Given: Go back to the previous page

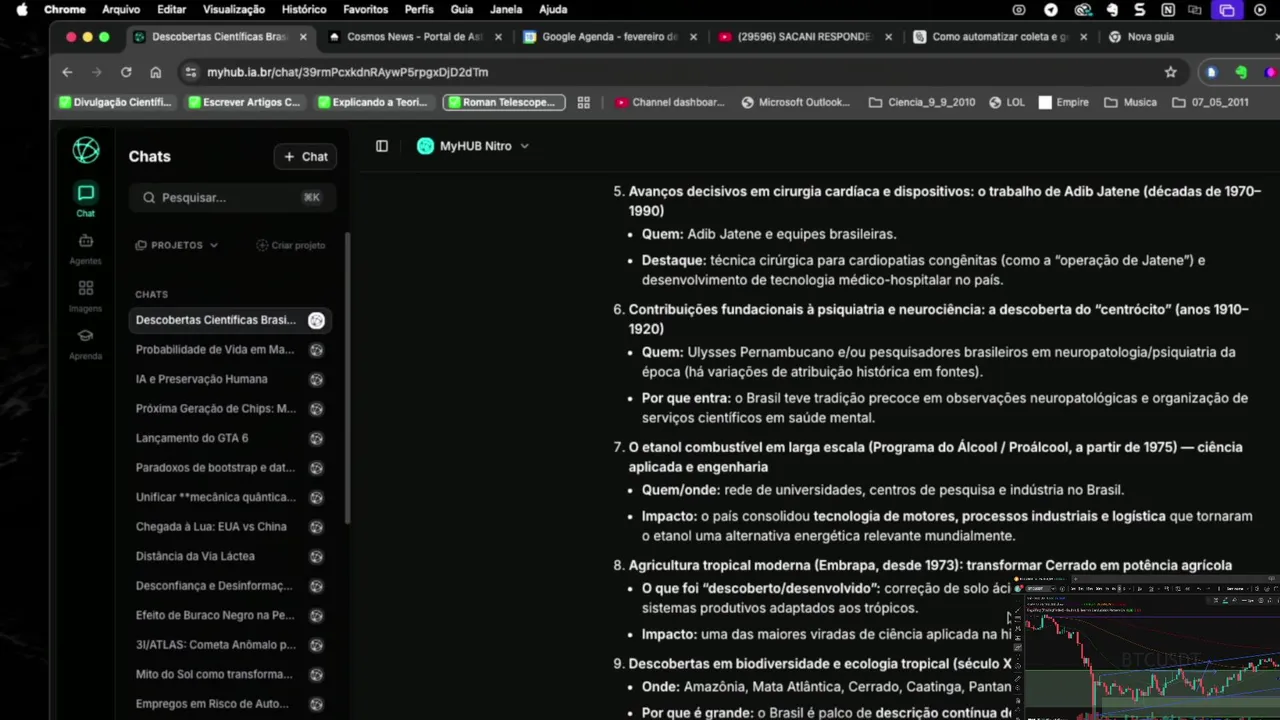Looking at the screenshot, I should tap(67, 72).
